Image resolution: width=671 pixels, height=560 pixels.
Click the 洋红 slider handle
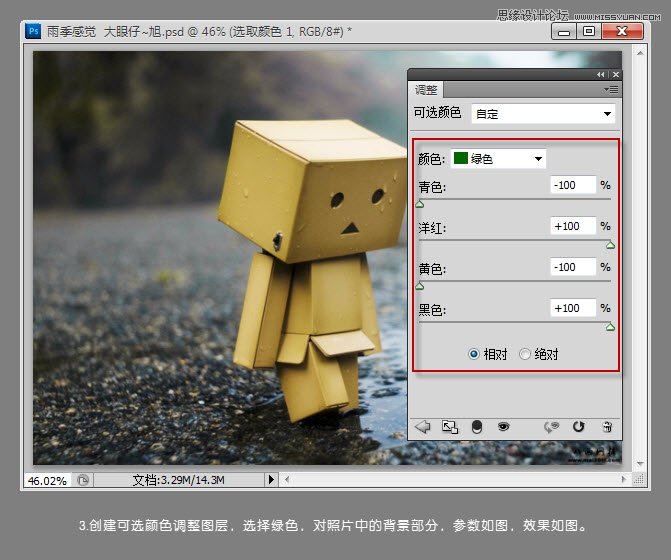611,245
